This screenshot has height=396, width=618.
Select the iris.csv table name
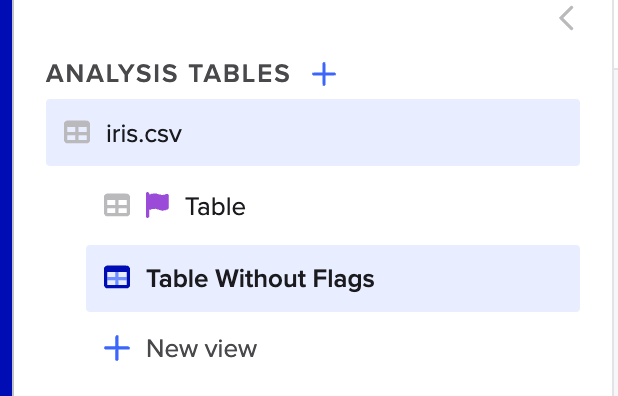coord(144,133)
